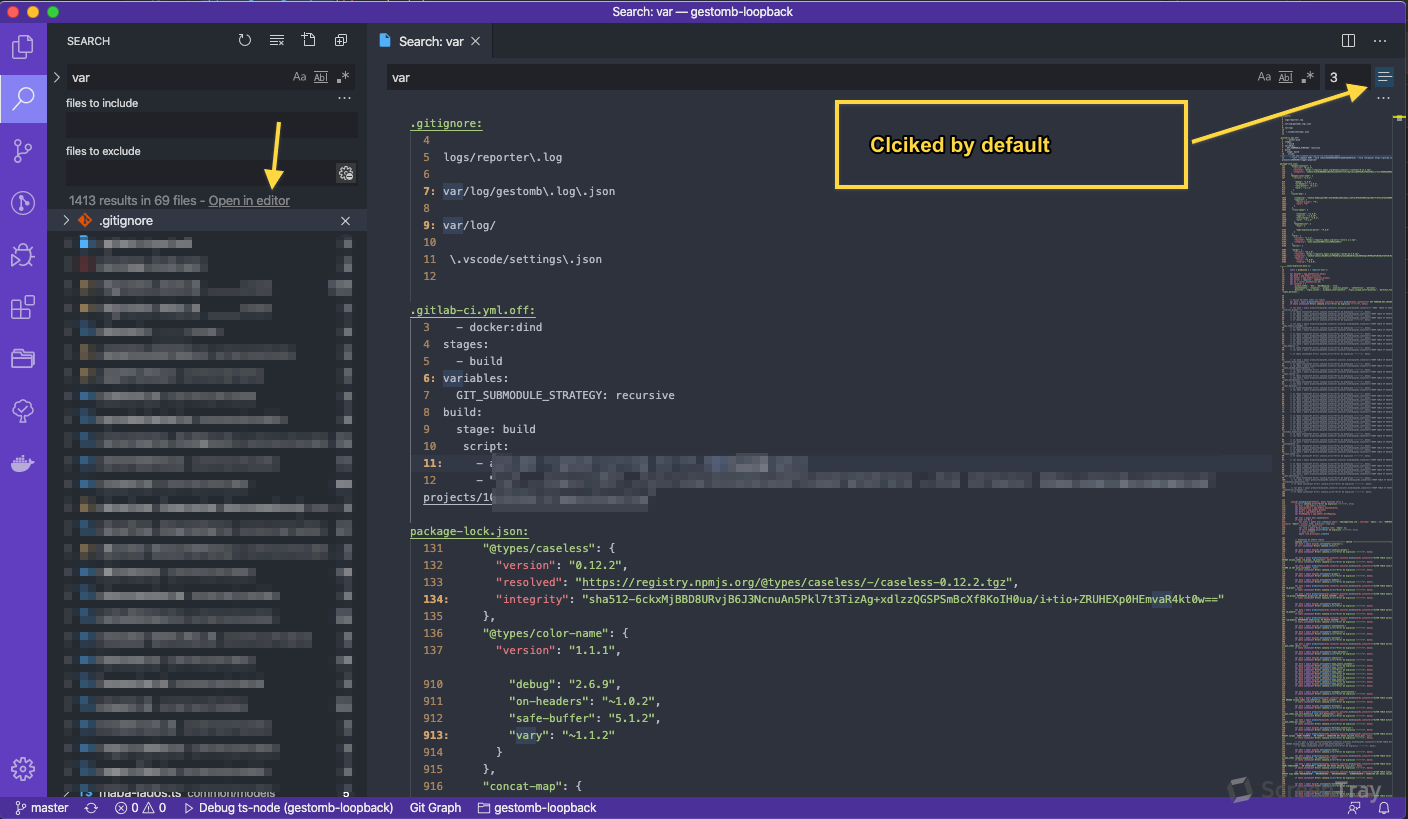Dismiss the .gitignore result with the X
The height and width of the screenshot is (819, 1408).
pyautogui.click(x=345, y=220)
